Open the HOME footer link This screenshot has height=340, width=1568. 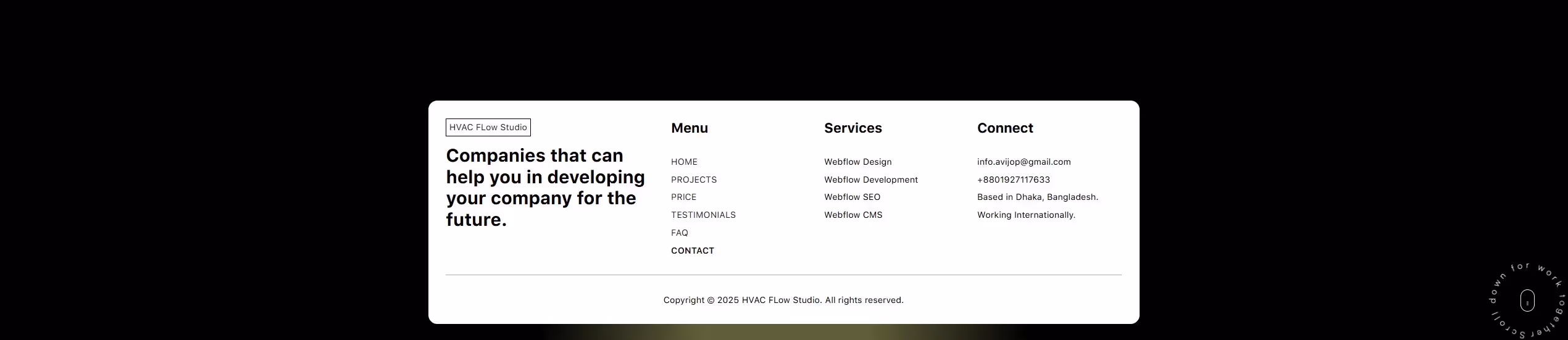(x=684, y=162)
